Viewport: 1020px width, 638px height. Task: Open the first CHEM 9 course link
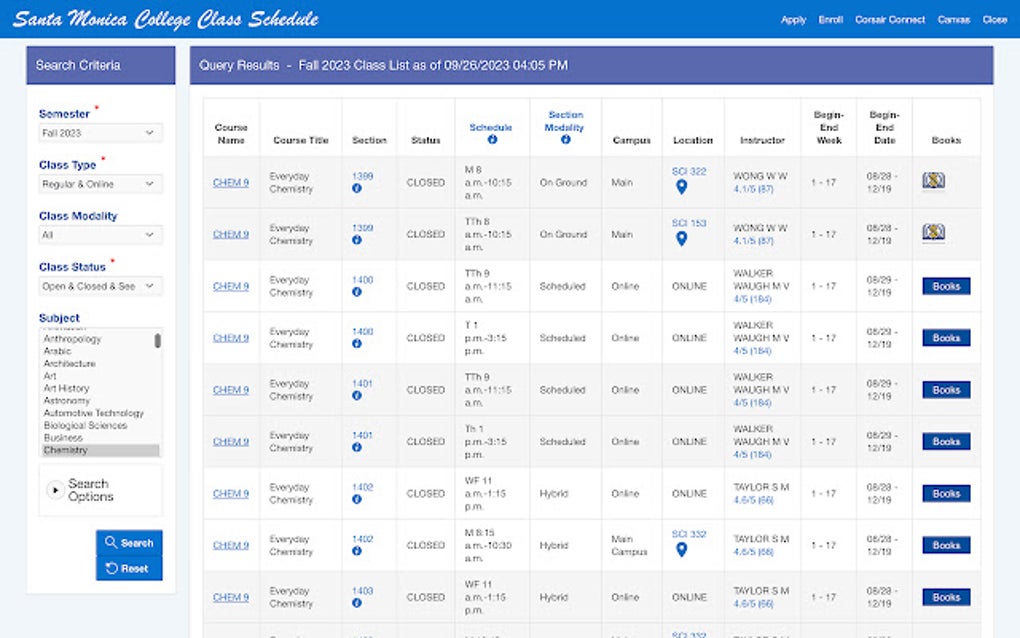pyautogui.click(x=231, y=183)
